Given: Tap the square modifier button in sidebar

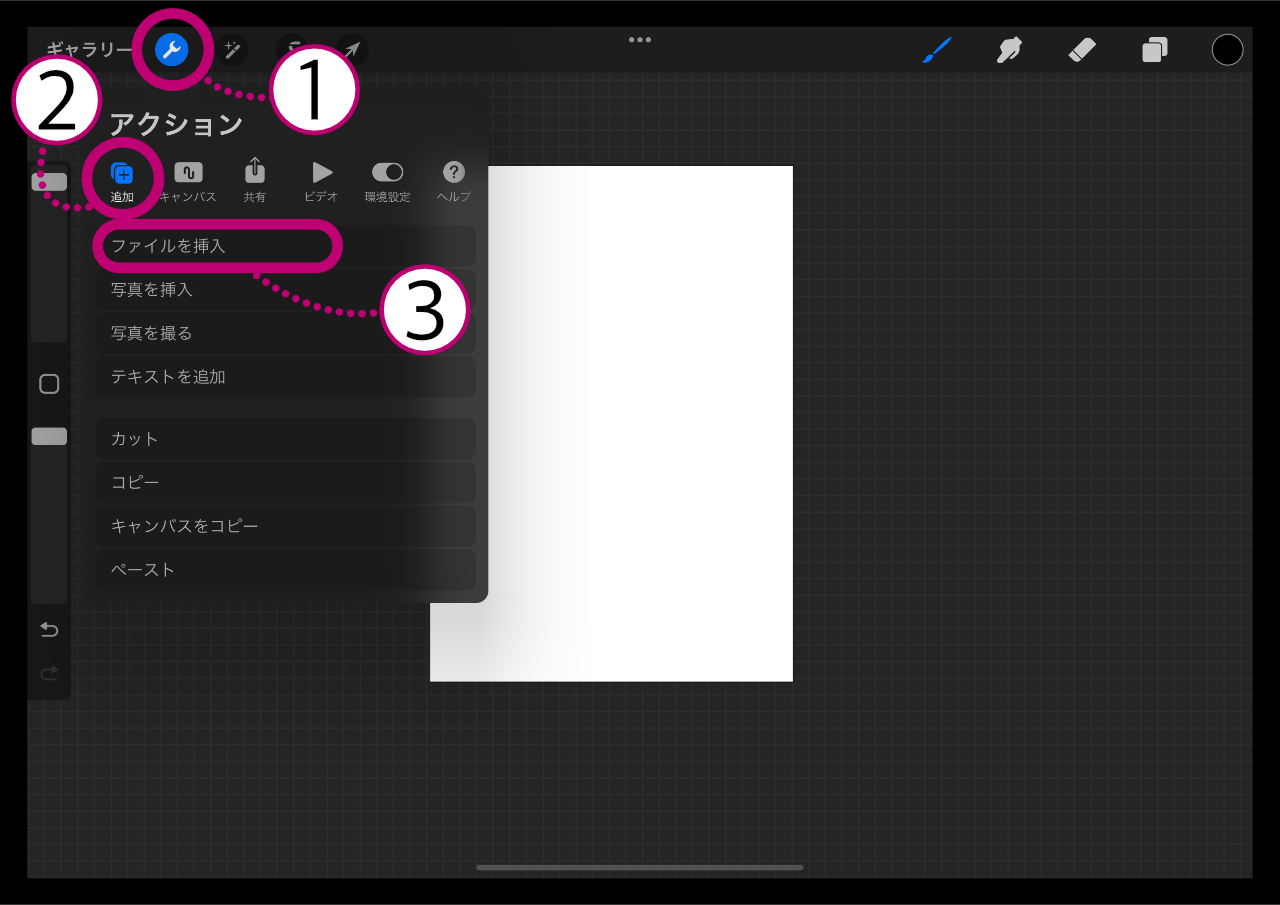Looking at the screenshot, I should (49, 384).
